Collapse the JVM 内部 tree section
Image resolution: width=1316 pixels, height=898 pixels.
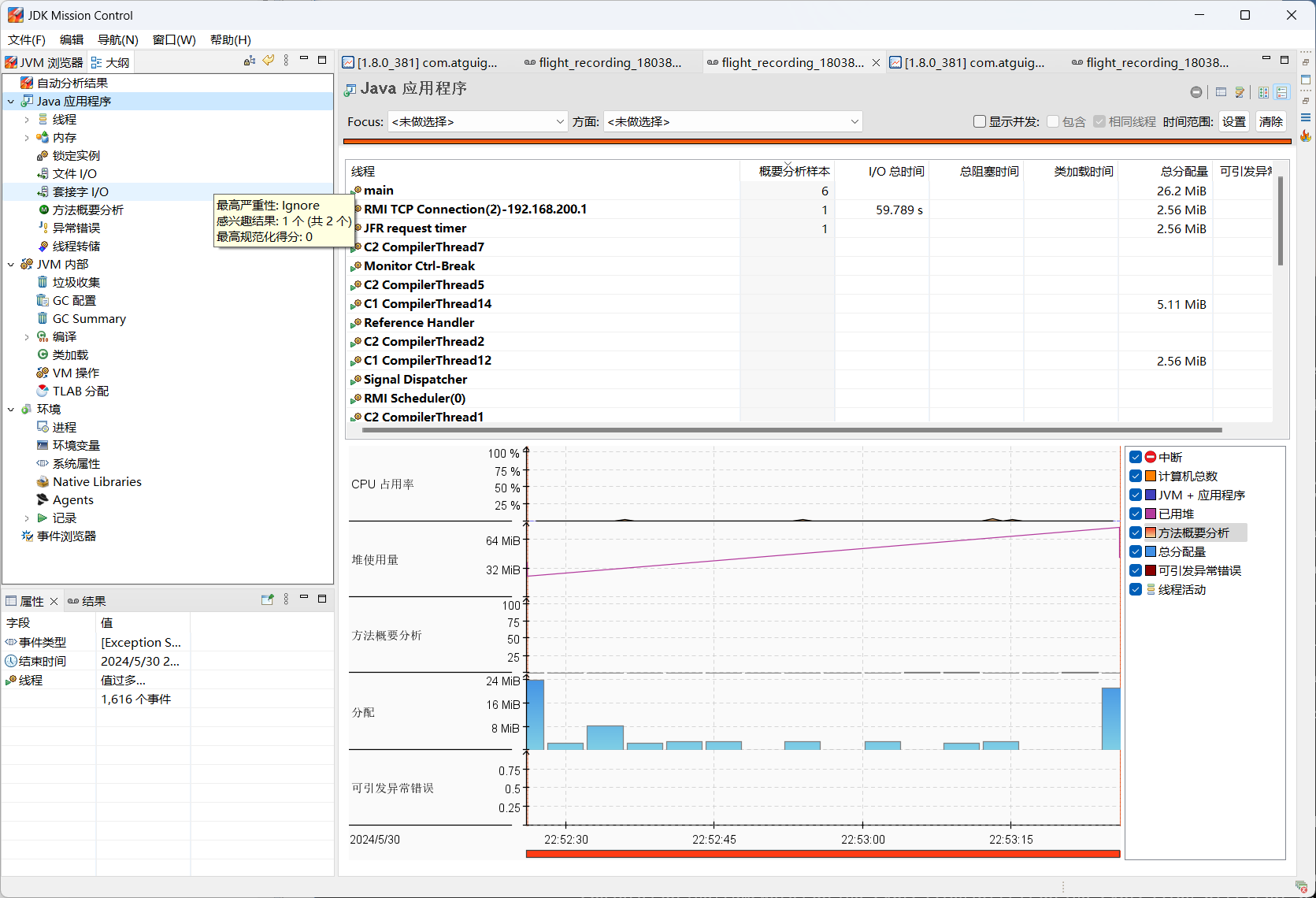[11, 265]
